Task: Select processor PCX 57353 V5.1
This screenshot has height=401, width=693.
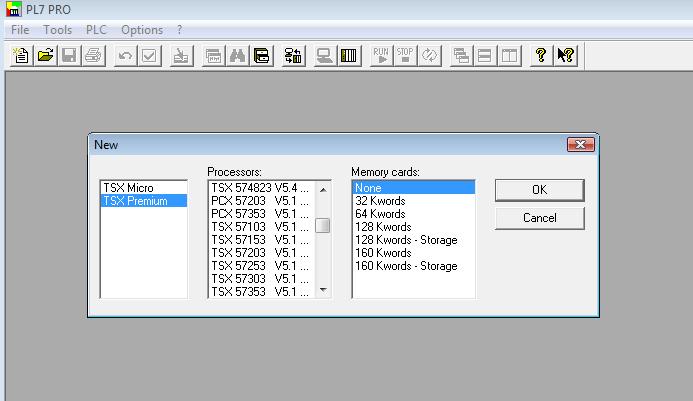Action: tap(262, 214)
